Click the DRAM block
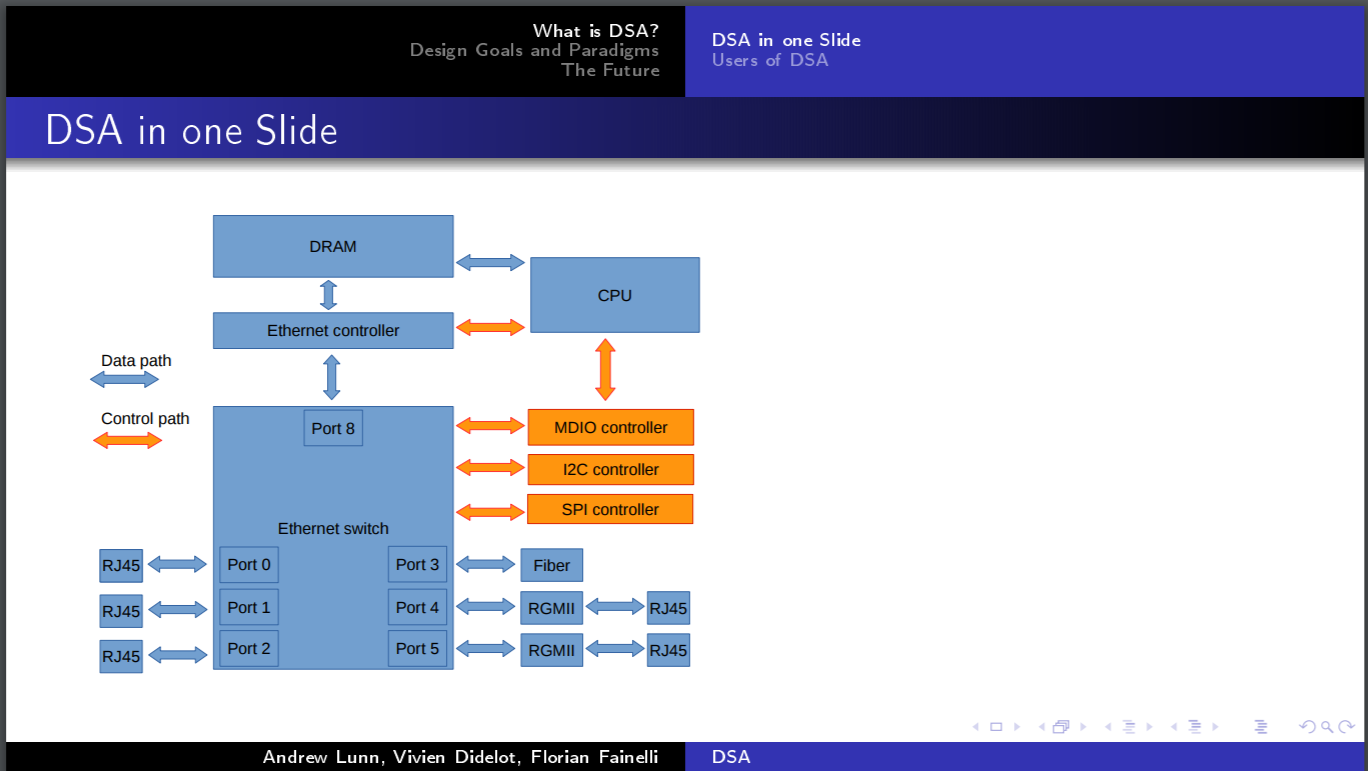The image size is (1368, 771). (333, 246)
